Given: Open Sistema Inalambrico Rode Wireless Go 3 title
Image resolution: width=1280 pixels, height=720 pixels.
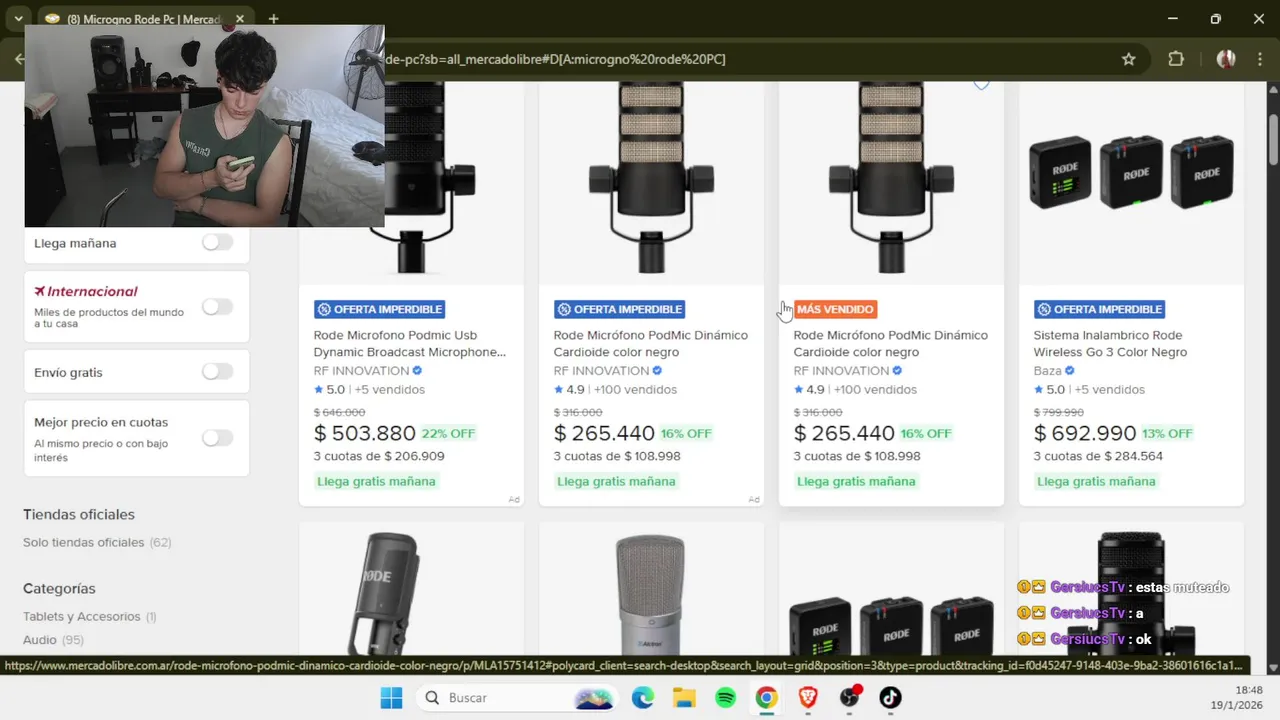Looking at the screenshot, I should tap(1111, 343).
